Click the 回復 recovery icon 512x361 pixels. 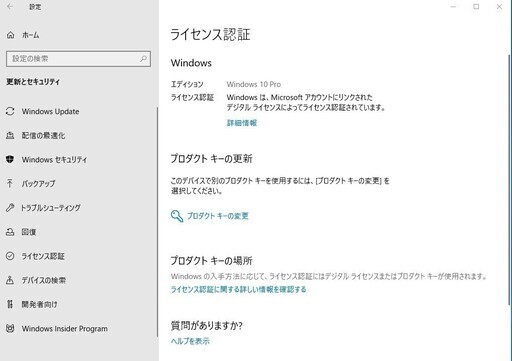pyautogui.click(x=10, y=232)
